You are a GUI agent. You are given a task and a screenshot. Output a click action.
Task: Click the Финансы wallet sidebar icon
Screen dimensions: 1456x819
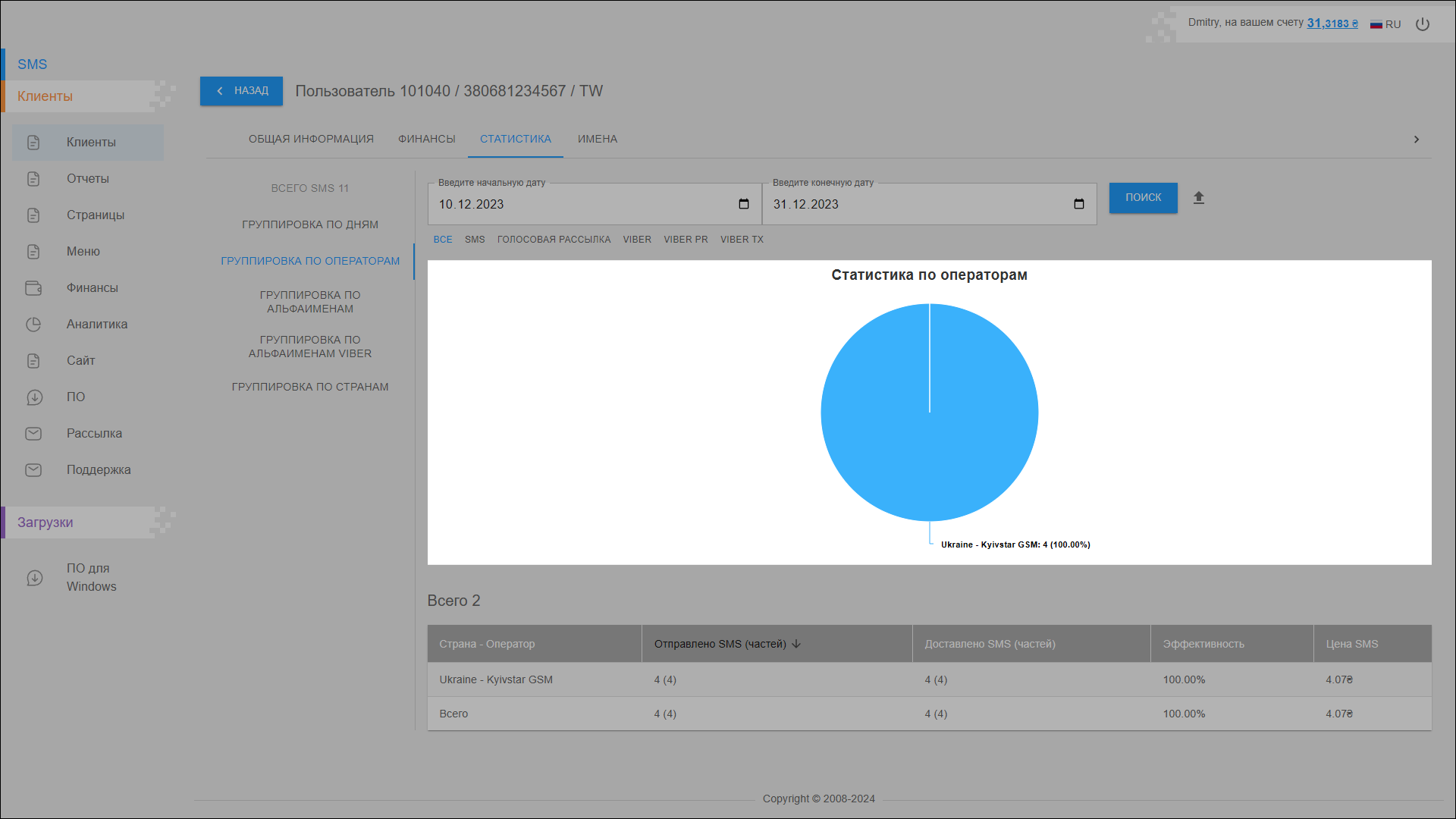(33, 288)
